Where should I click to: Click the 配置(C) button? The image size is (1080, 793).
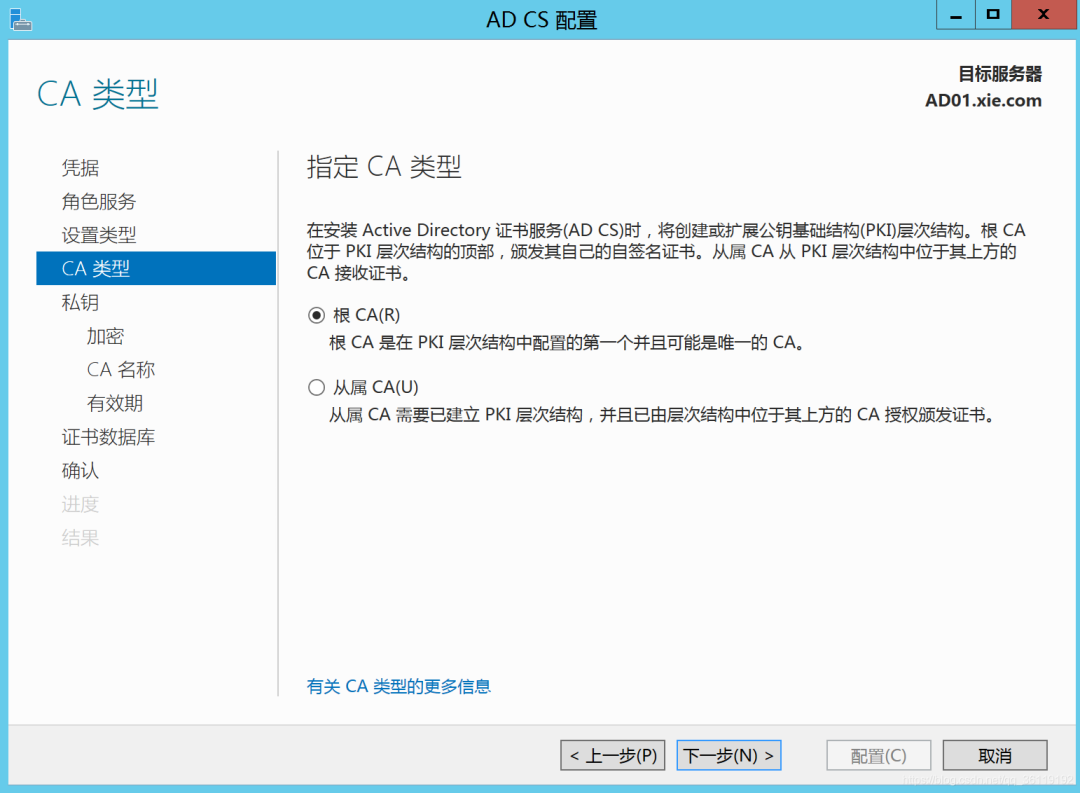point(878,756)
